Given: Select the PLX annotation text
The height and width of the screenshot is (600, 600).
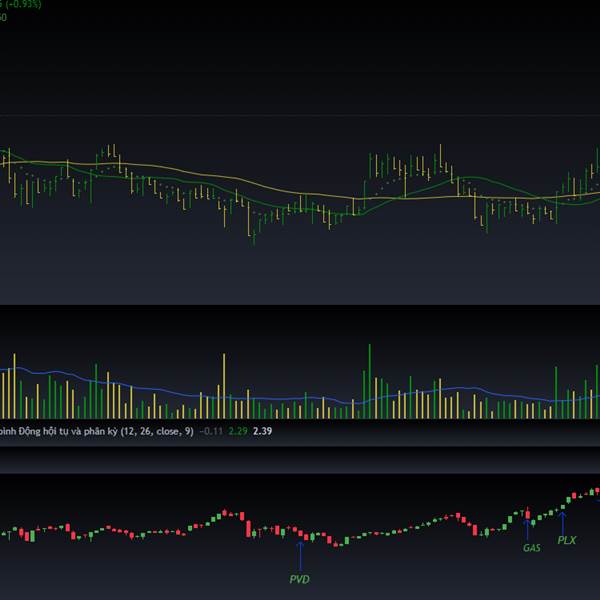Looking at the screenshot, I should click(567, 541).
